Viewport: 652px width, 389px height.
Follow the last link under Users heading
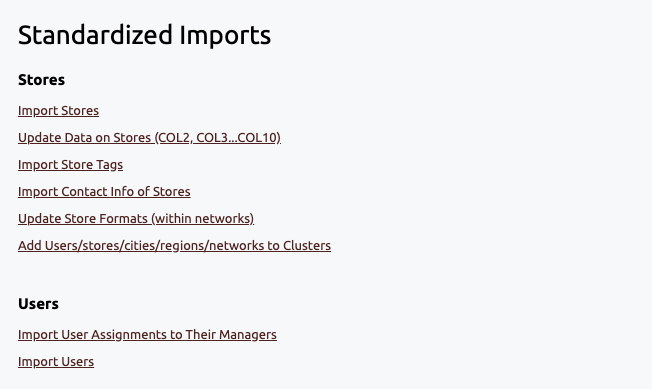click(56, 362)
